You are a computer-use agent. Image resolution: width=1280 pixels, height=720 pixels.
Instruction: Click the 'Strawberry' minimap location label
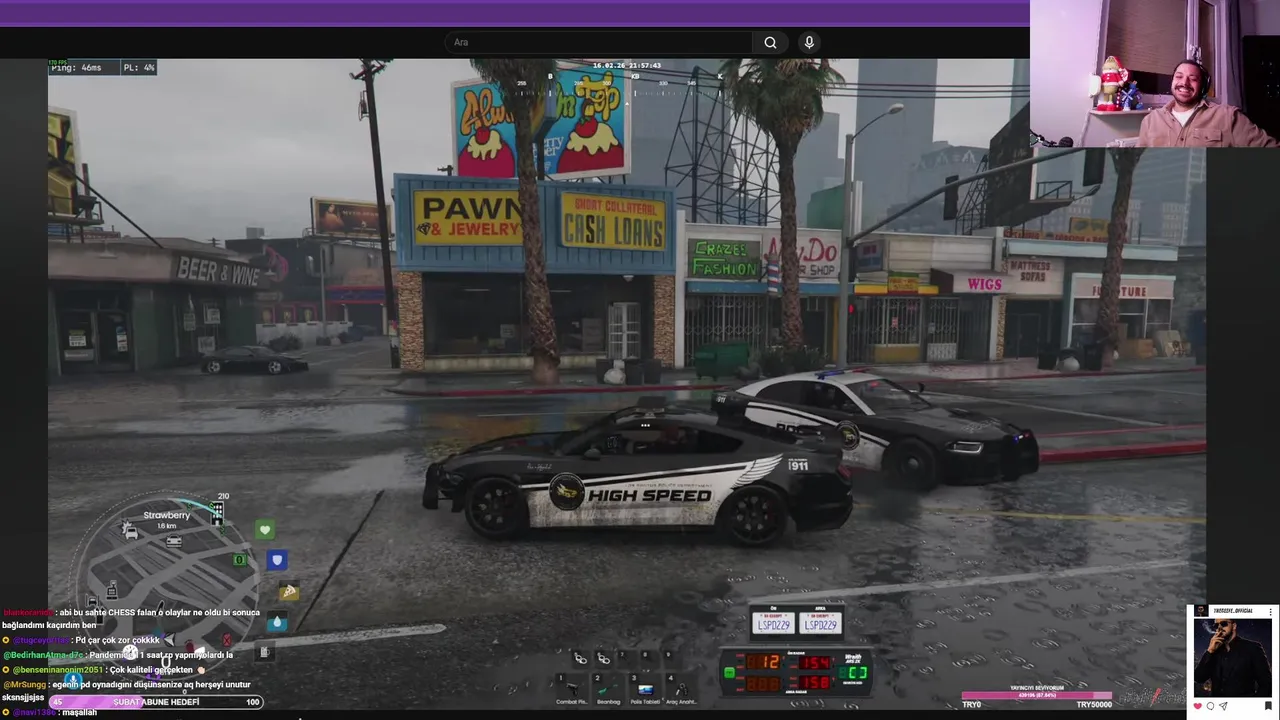pos(167,516)
